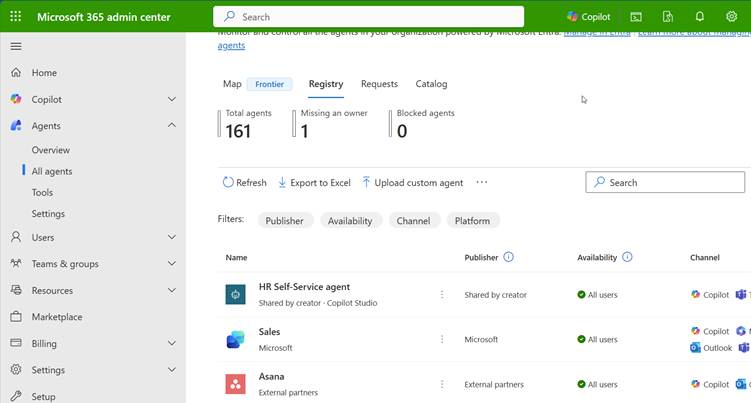Open the Publisher filter dropdown
Viewport: 751px width, 403px height.
[x=285, y=221]
